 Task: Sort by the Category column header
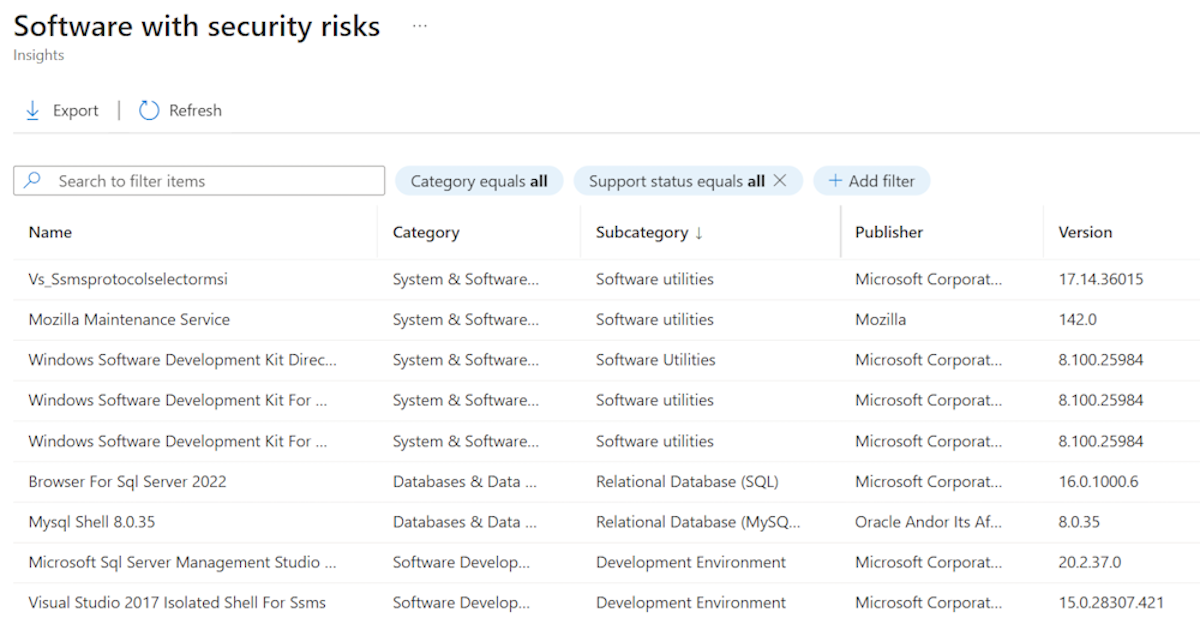tap(426, 232)
